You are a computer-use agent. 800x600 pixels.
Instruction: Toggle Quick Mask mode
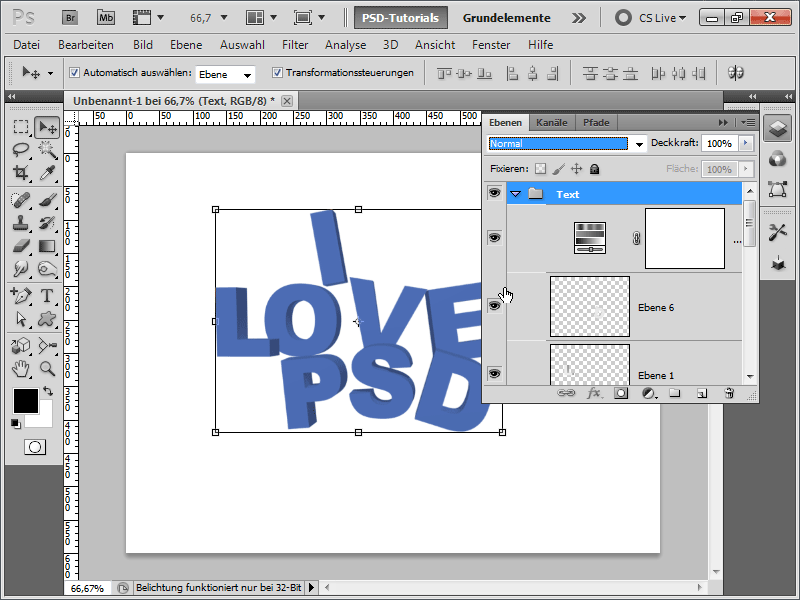(x=35, y=447)
